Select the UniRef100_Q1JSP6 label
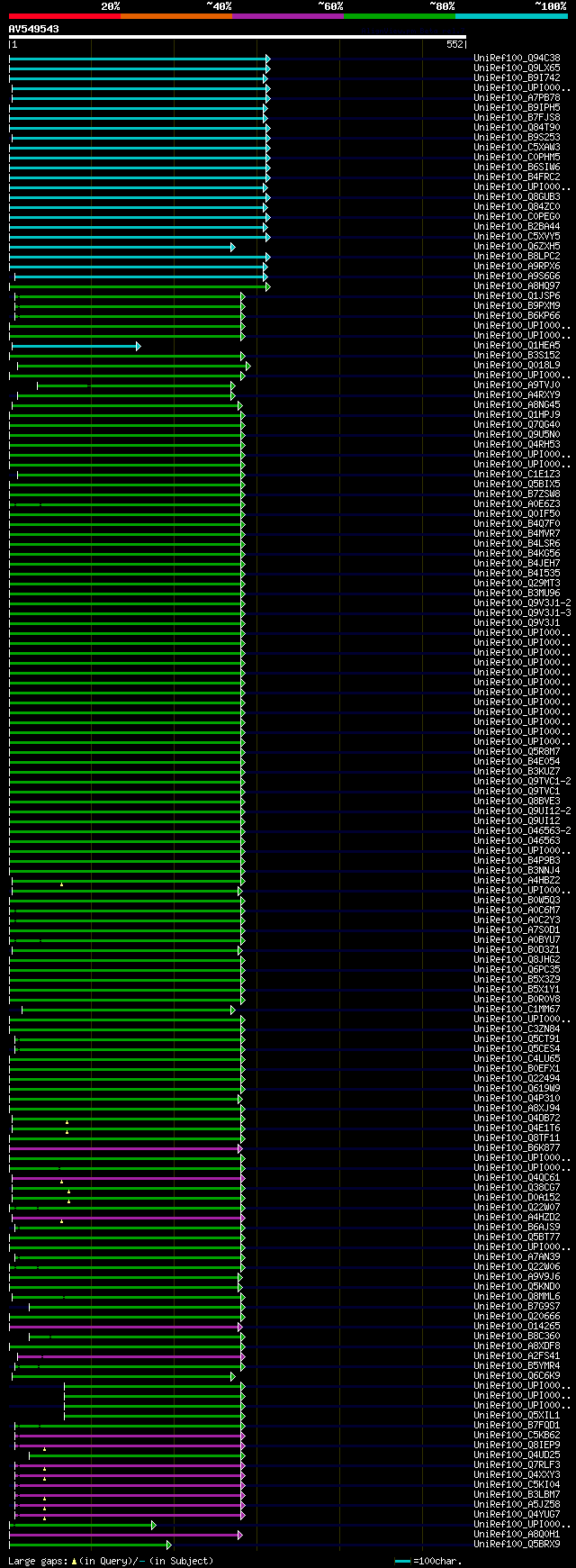This screenshot has height=1568, width=576. click(x=517, y=296)
